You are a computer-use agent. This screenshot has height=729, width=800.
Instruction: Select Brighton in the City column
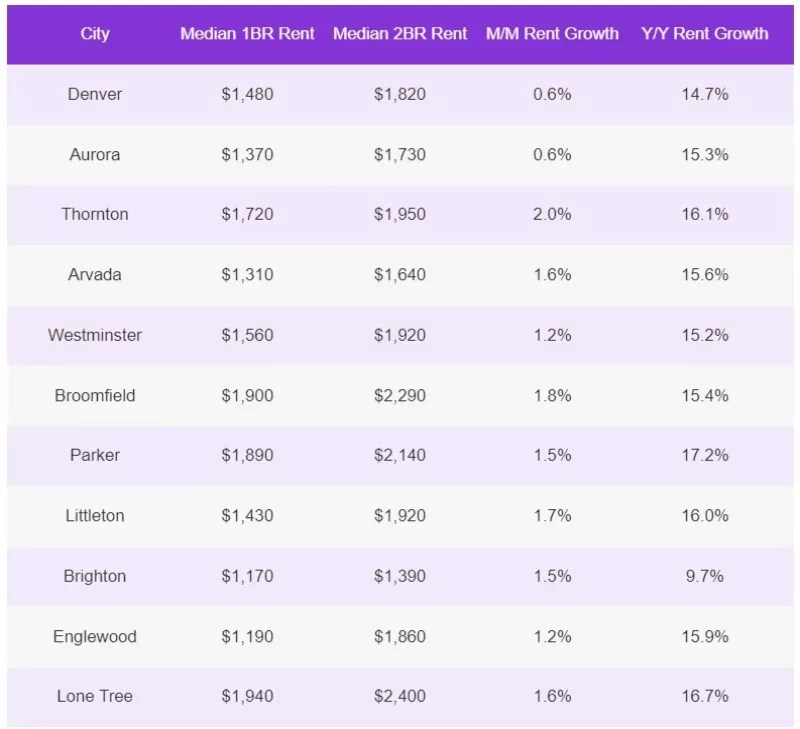95,576
